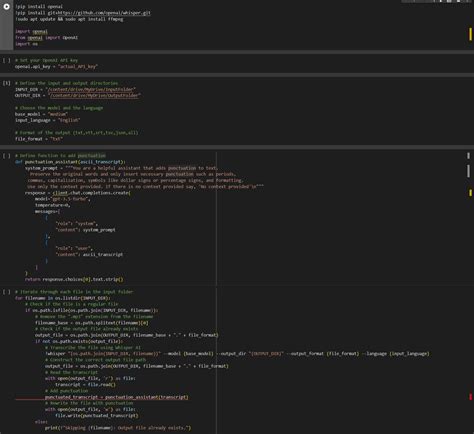Click the "role": "system" line

77,224
